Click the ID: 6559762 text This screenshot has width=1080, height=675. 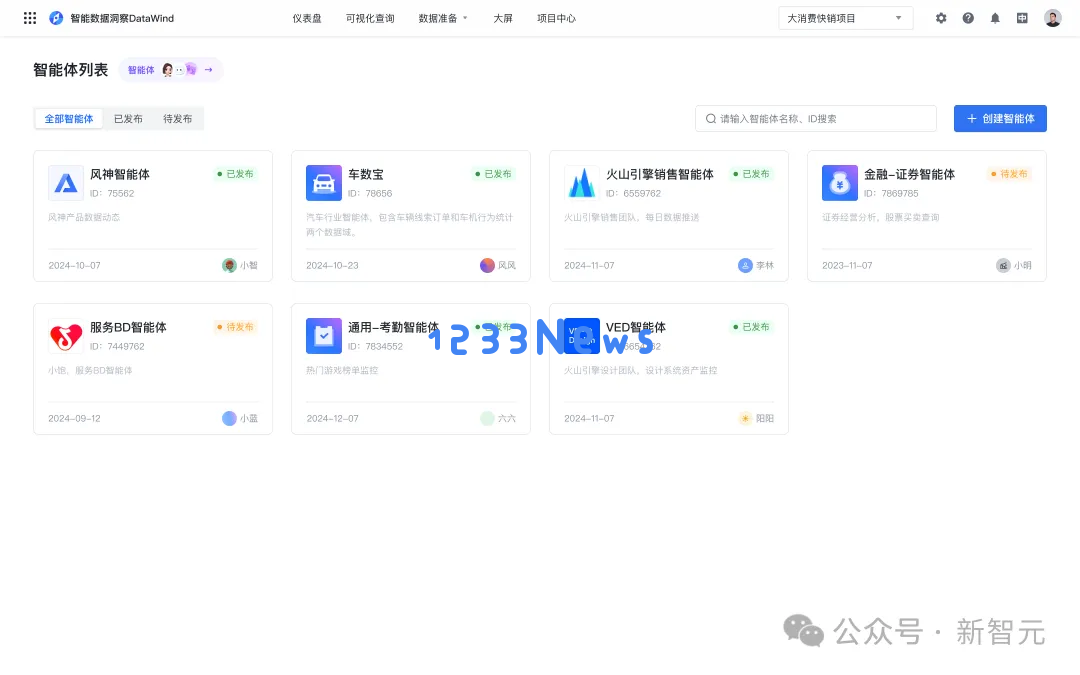pyautogui.click(x=634, y=194)
